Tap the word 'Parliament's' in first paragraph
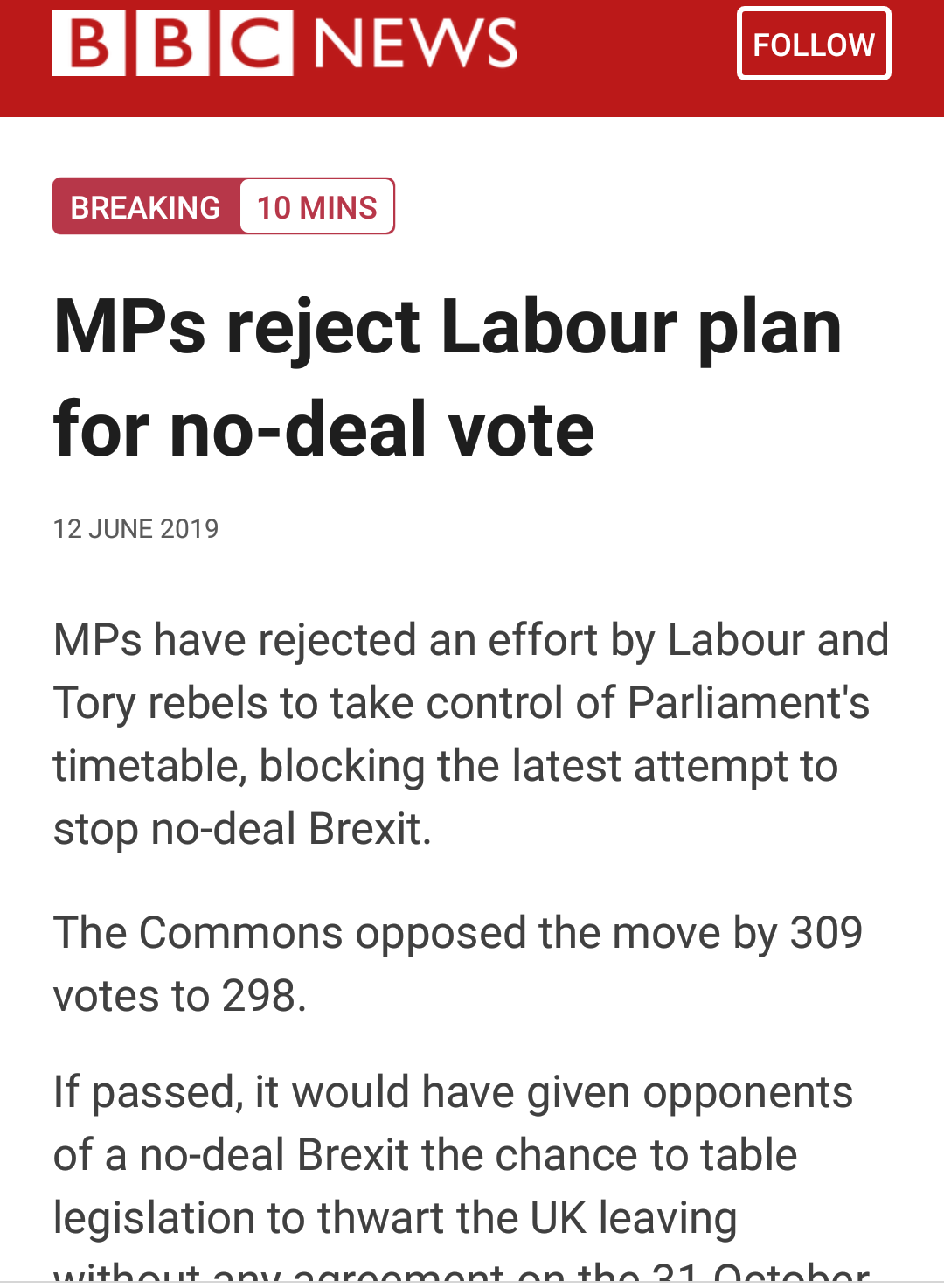The width and height of the screenshot is (944, 1288). (749, 702)
